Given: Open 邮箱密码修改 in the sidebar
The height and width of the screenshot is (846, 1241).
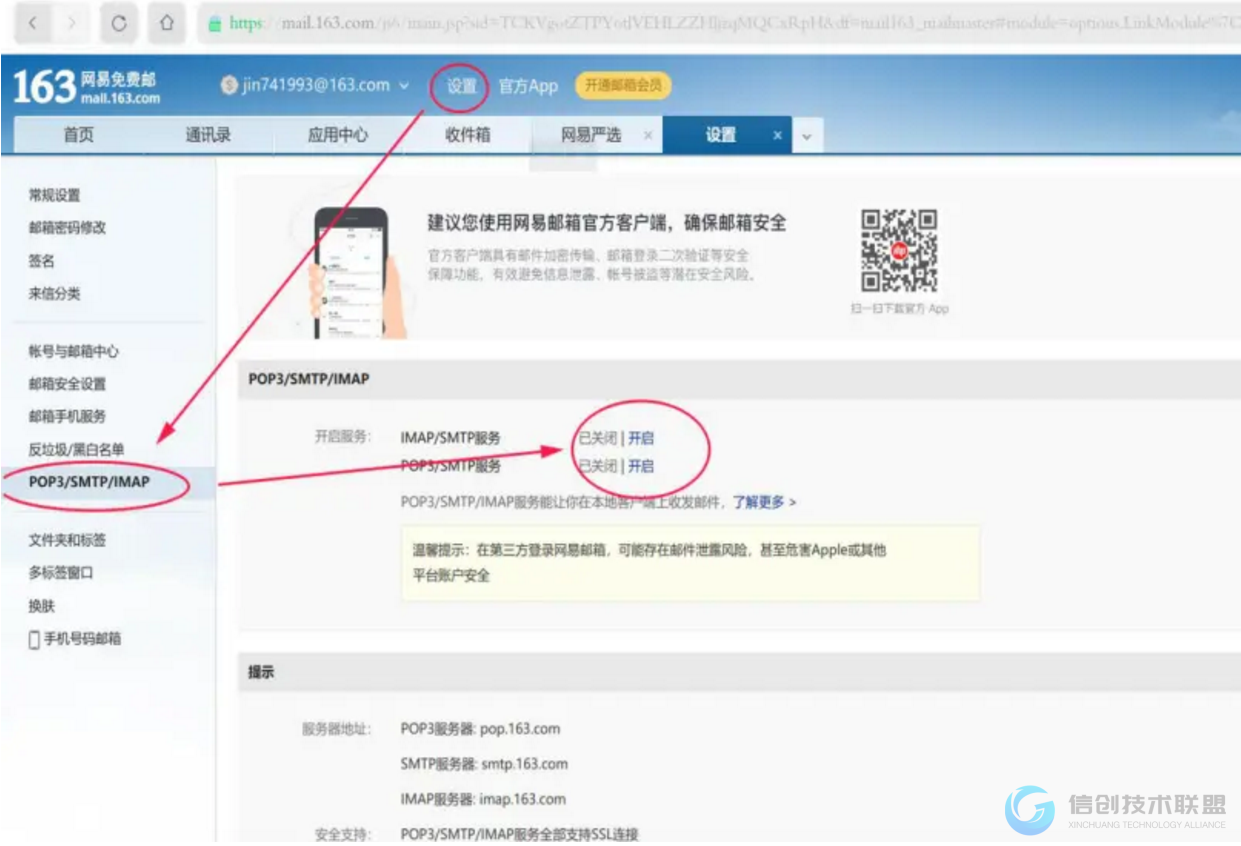Looking at the screenshot, I should pos(67,227).
